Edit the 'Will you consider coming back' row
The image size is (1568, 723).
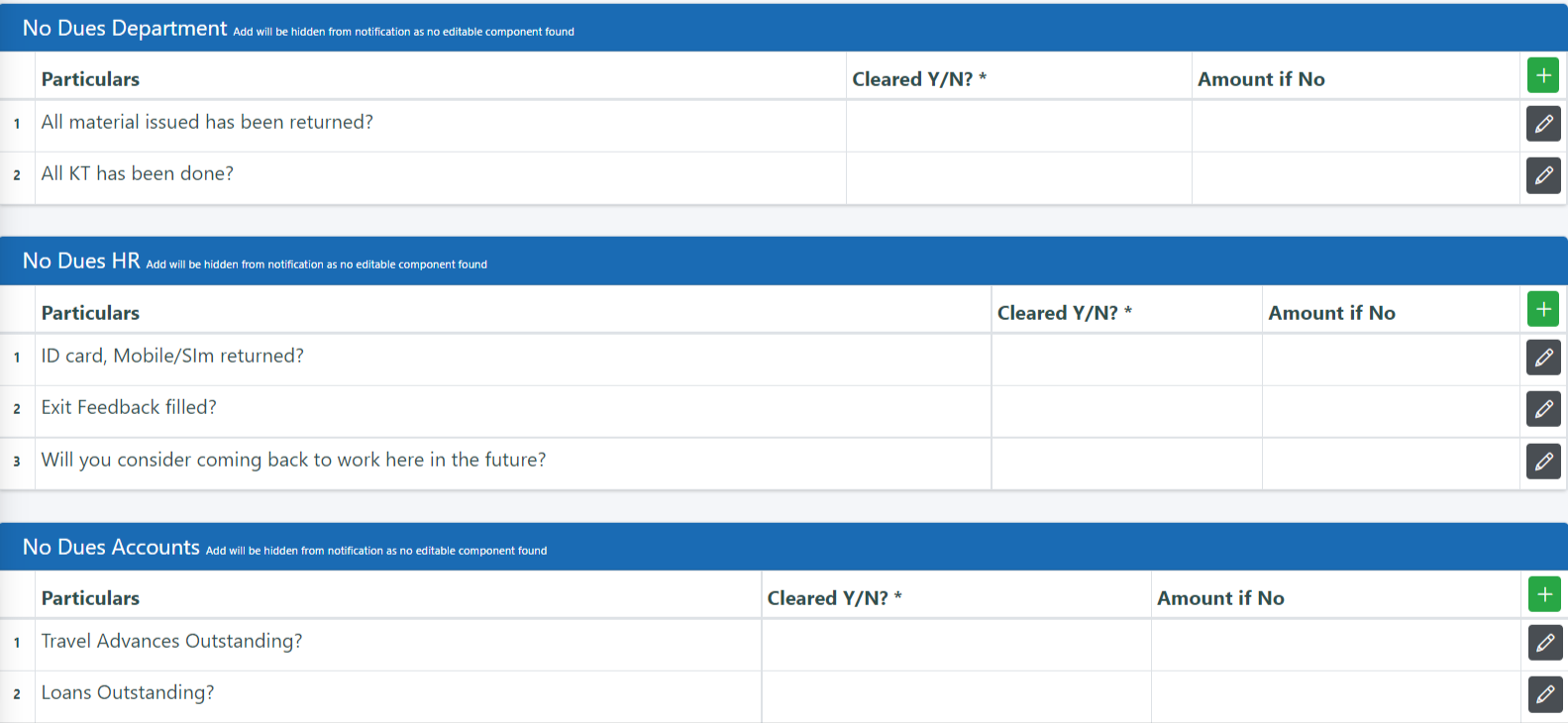tap(1543, 462)
